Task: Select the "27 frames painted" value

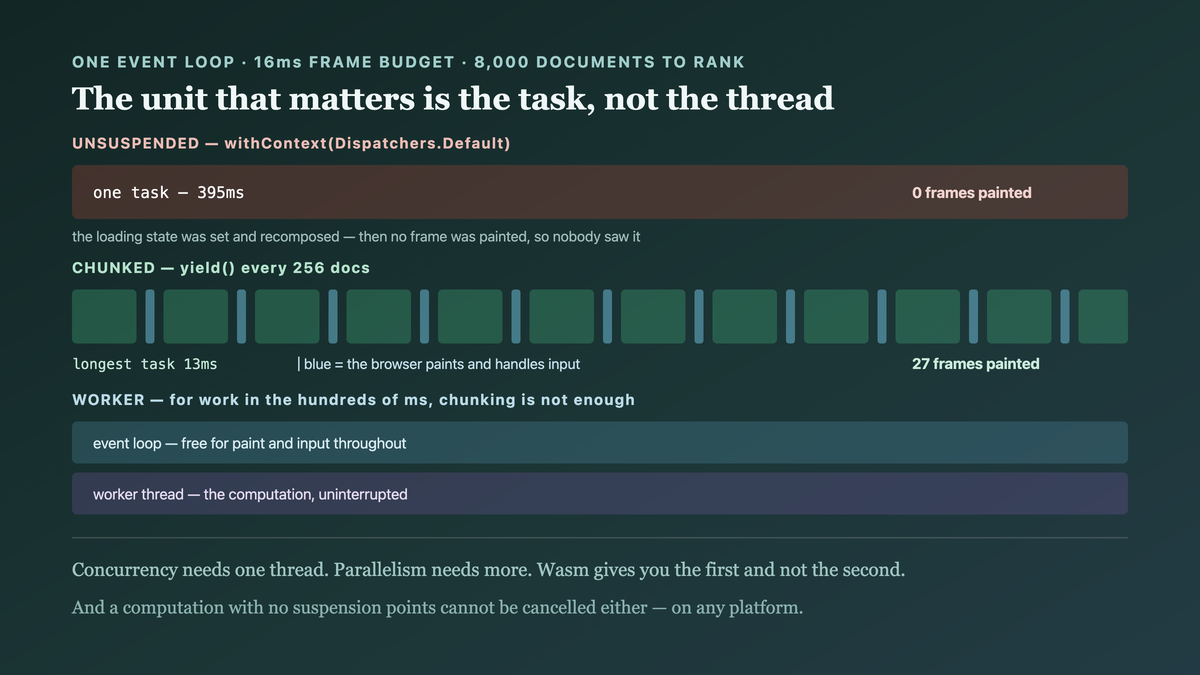Action: [x=975, y=364]
